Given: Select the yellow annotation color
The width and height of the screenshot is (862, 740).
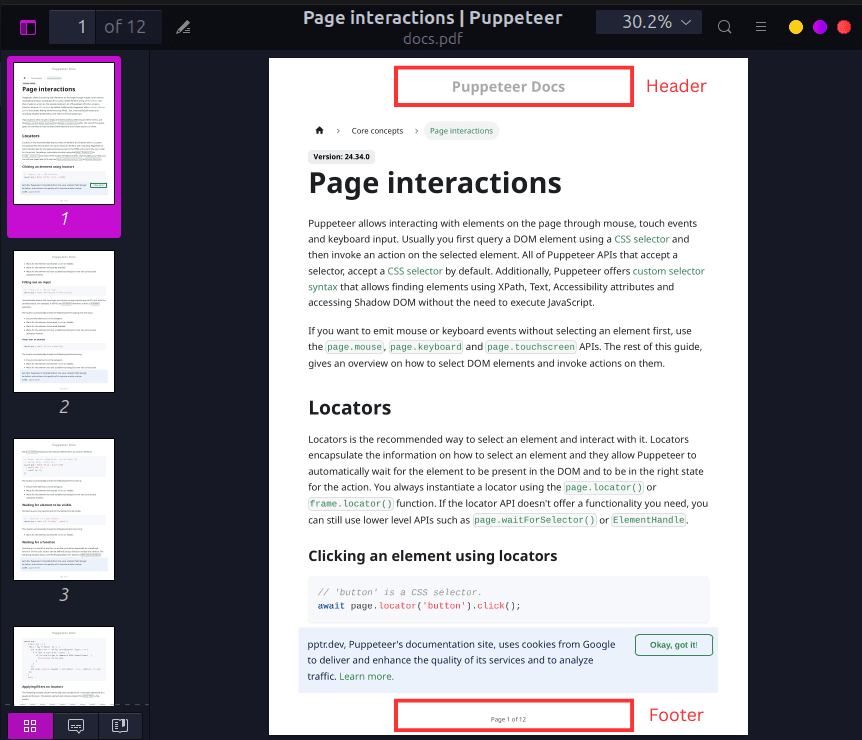Looking at the screenshot, I should [795, 26].
